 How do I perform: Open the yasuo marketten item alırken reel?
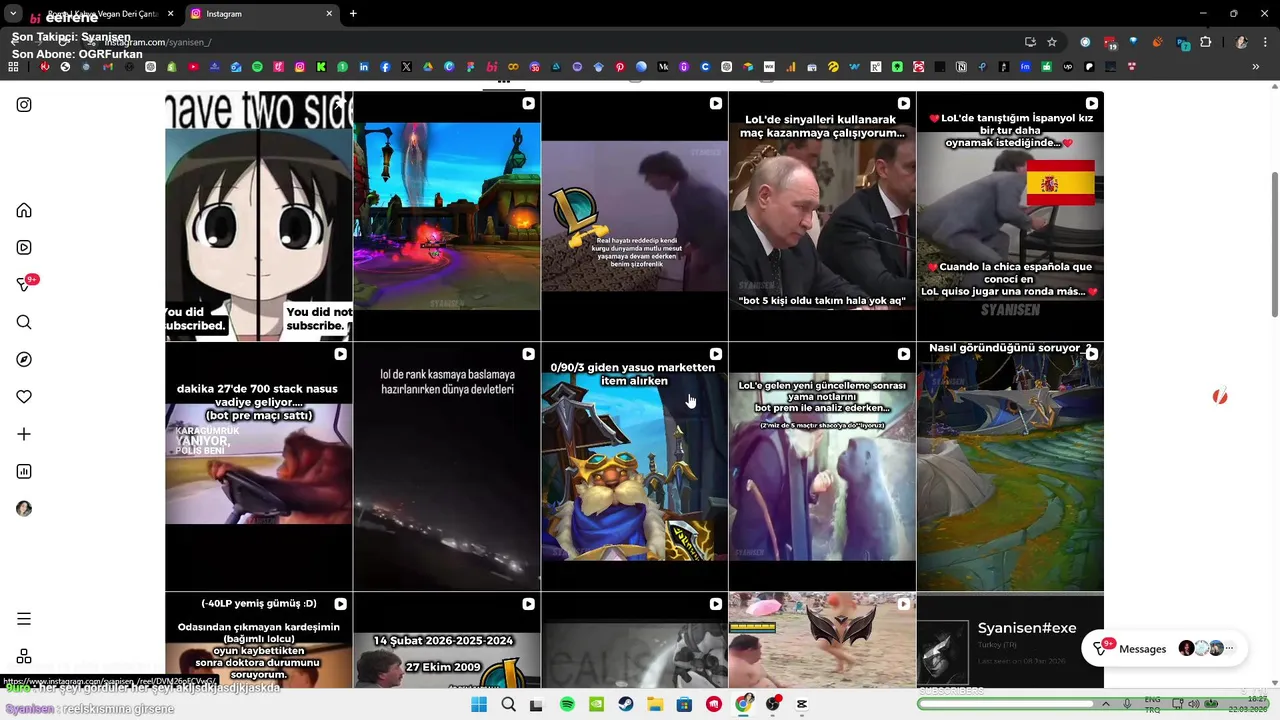(x=634, y=467)
